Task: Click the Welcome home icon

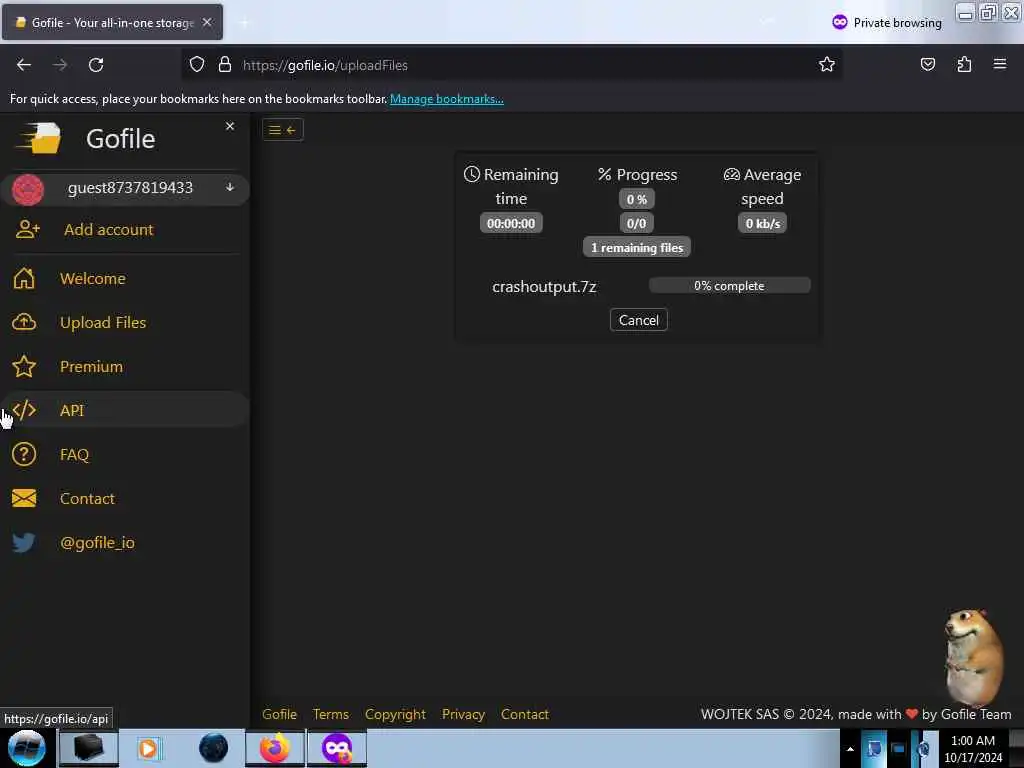Action: click(24, 278)
